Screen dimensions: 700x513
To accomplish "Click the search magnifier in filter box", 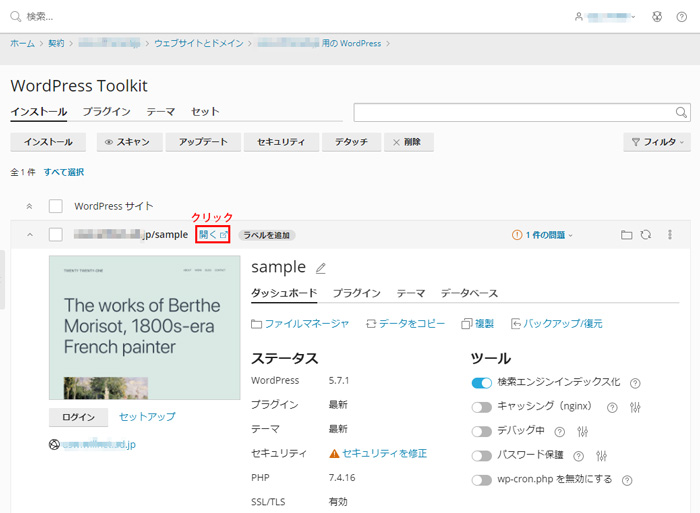I will (682, 112).
